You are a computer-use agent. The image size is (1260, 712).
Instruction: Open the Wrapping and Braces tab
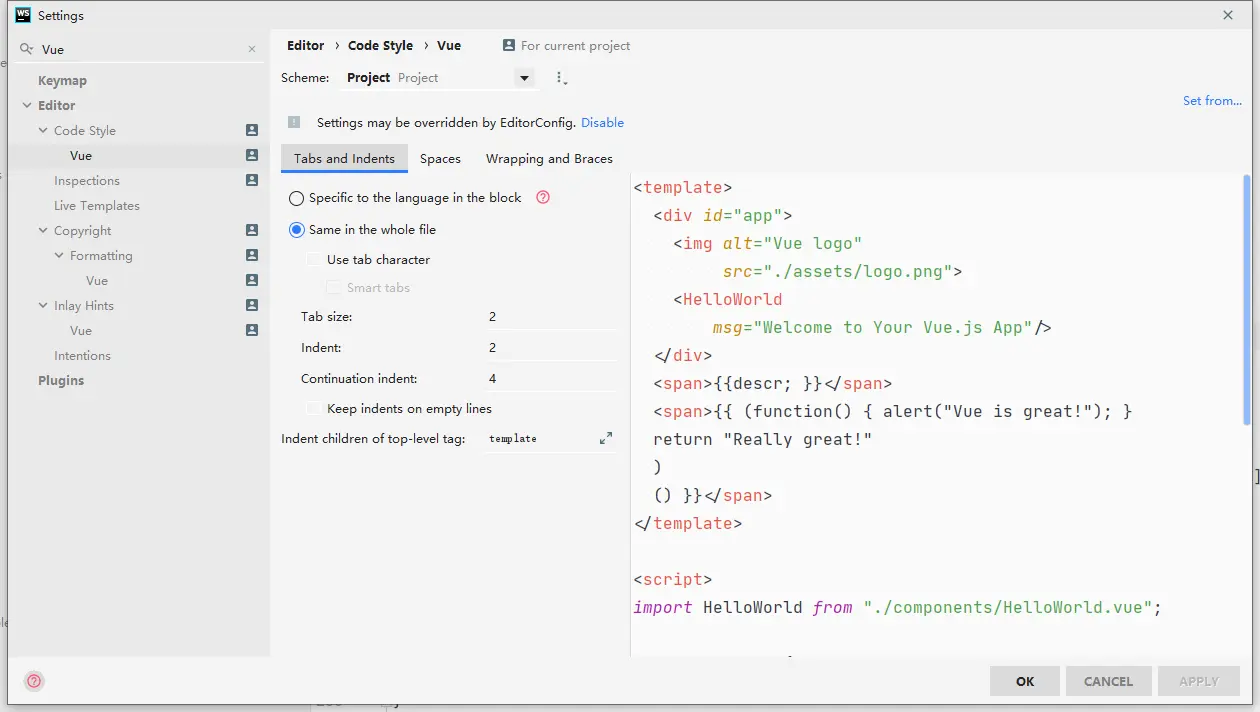click(549, 159)
